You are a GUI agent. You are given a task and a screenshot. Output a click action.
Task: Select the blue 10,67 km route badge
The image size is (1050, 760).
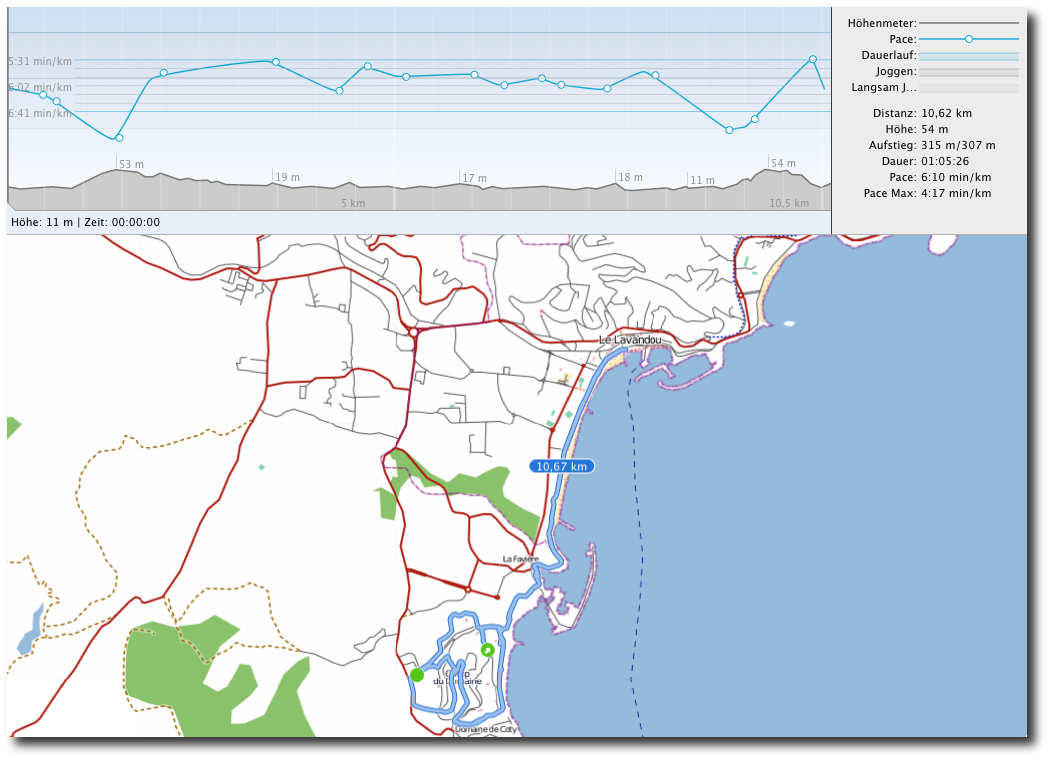coord(561,466)
